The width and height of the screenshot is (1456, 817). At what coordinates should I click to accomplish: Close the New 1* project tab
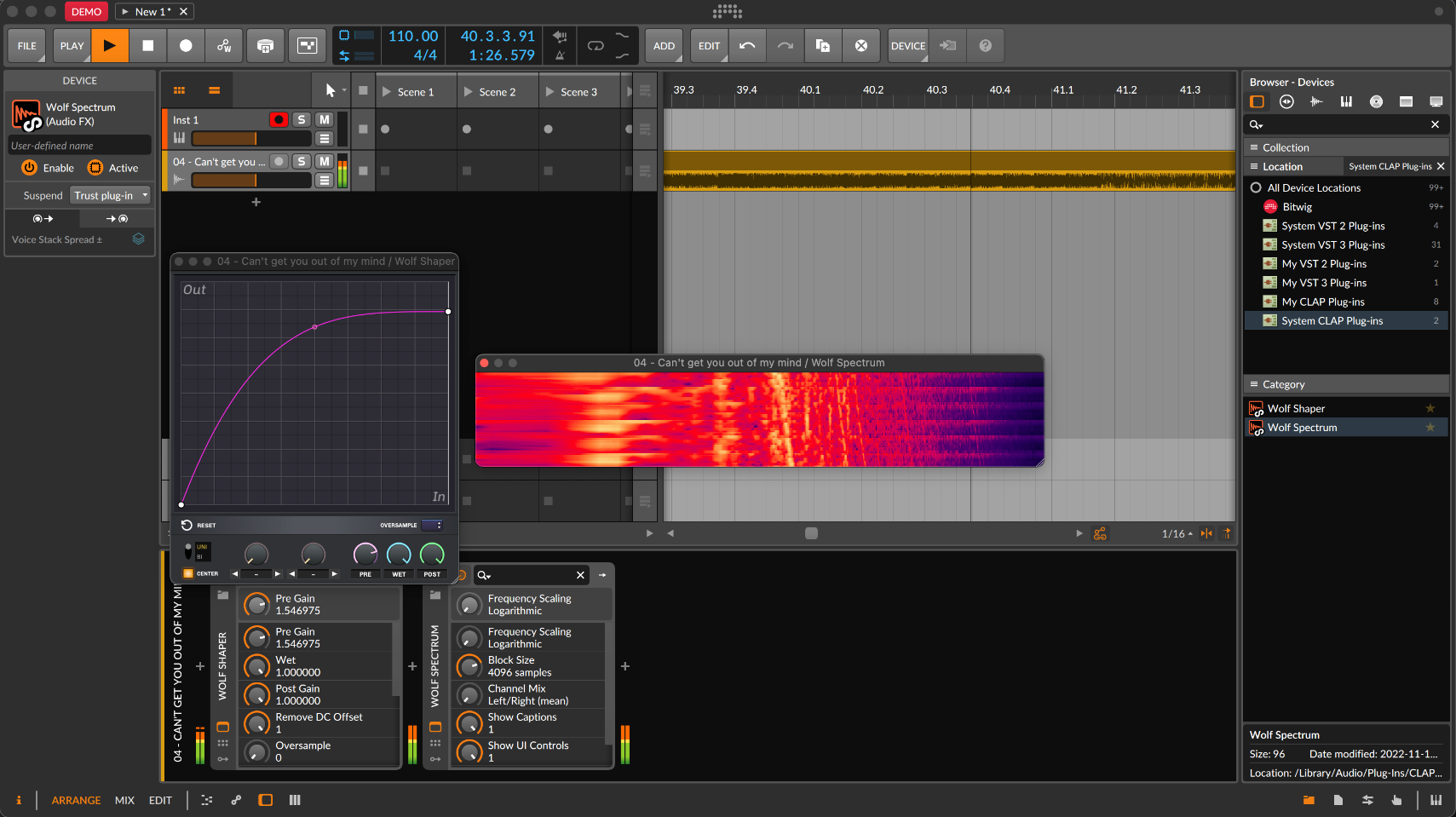tap(183, 12)
